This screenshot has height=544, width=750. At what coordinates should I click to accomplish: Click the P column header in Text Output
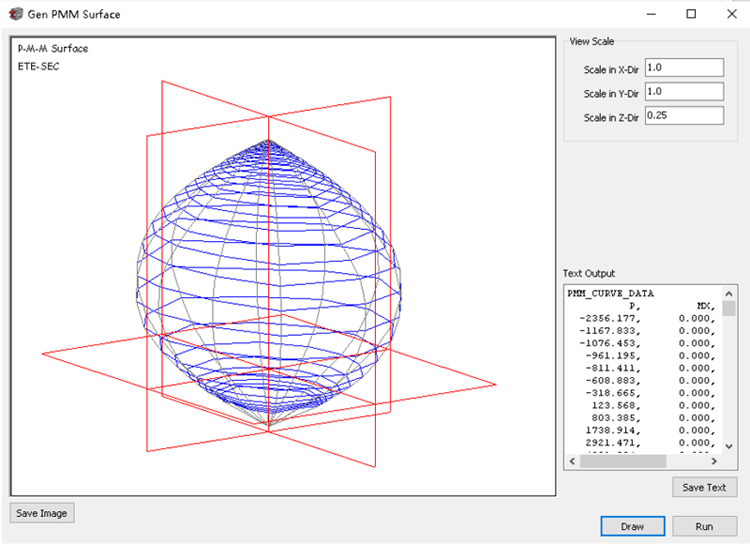tap(635, 306)
